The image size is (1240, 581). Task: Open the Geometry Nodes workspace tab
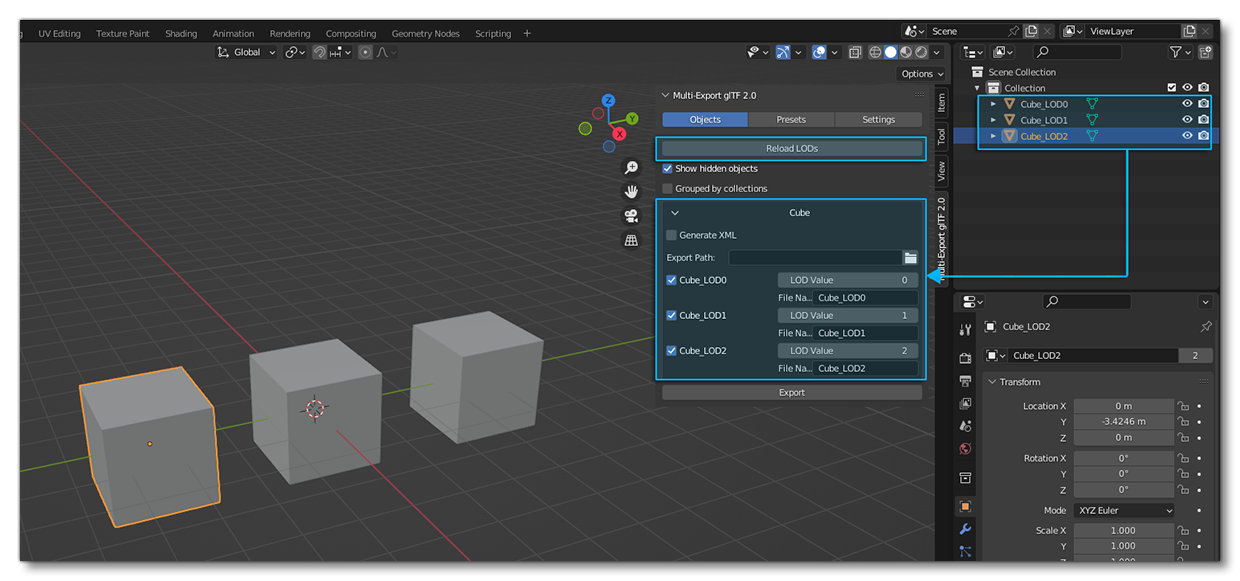coord(425,33)
